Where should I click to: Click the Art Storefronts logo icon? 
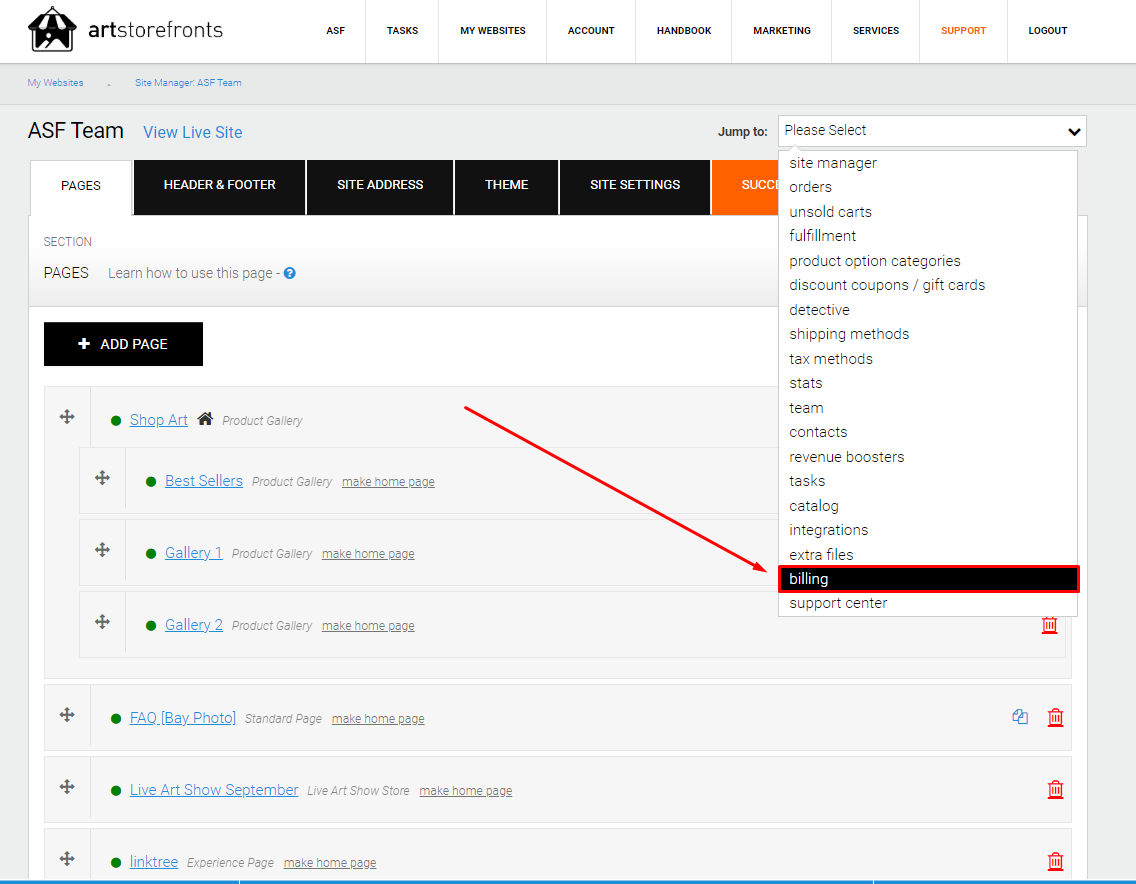(x=52, y=30)
